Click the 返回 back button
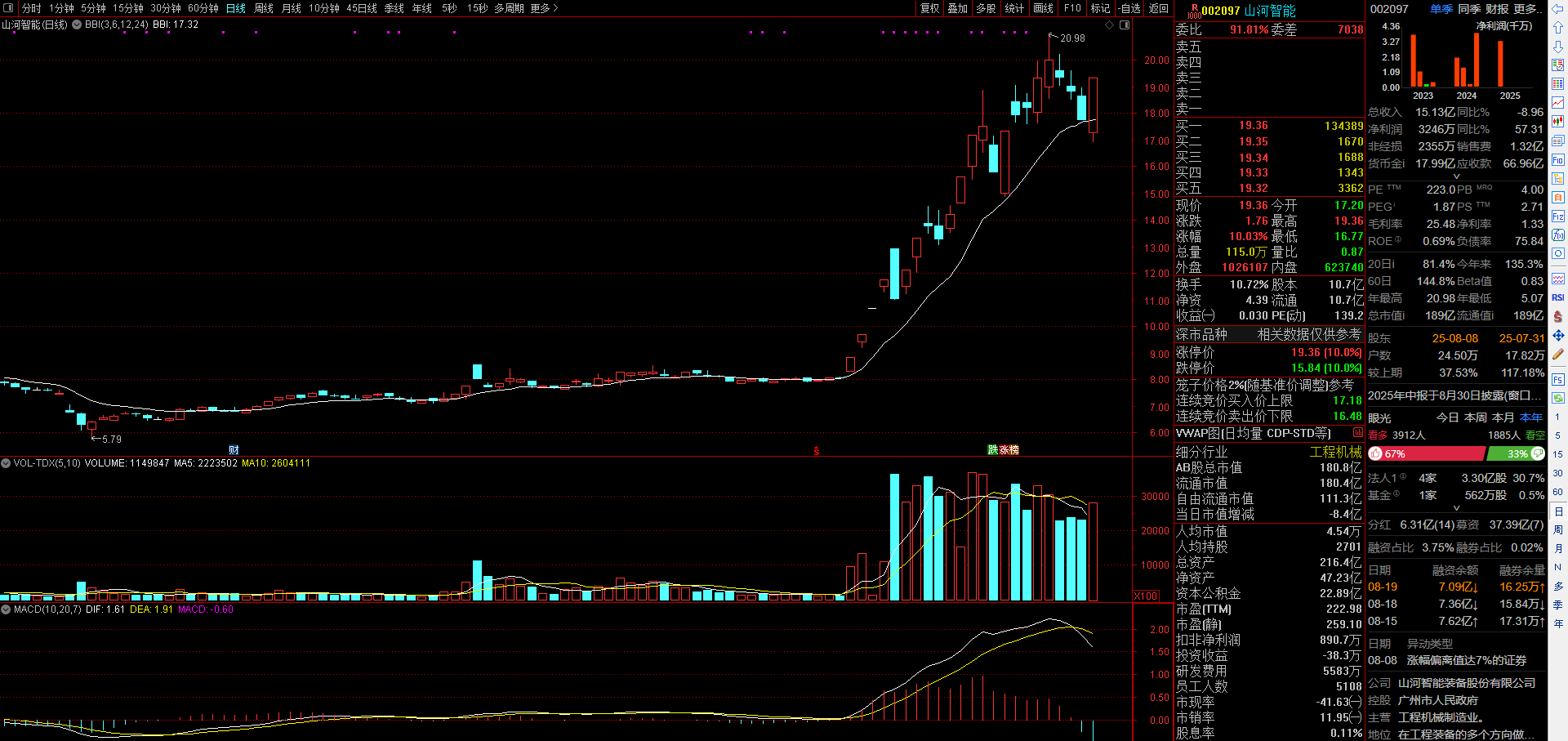1568x741 pixels. pos(1159,8)
